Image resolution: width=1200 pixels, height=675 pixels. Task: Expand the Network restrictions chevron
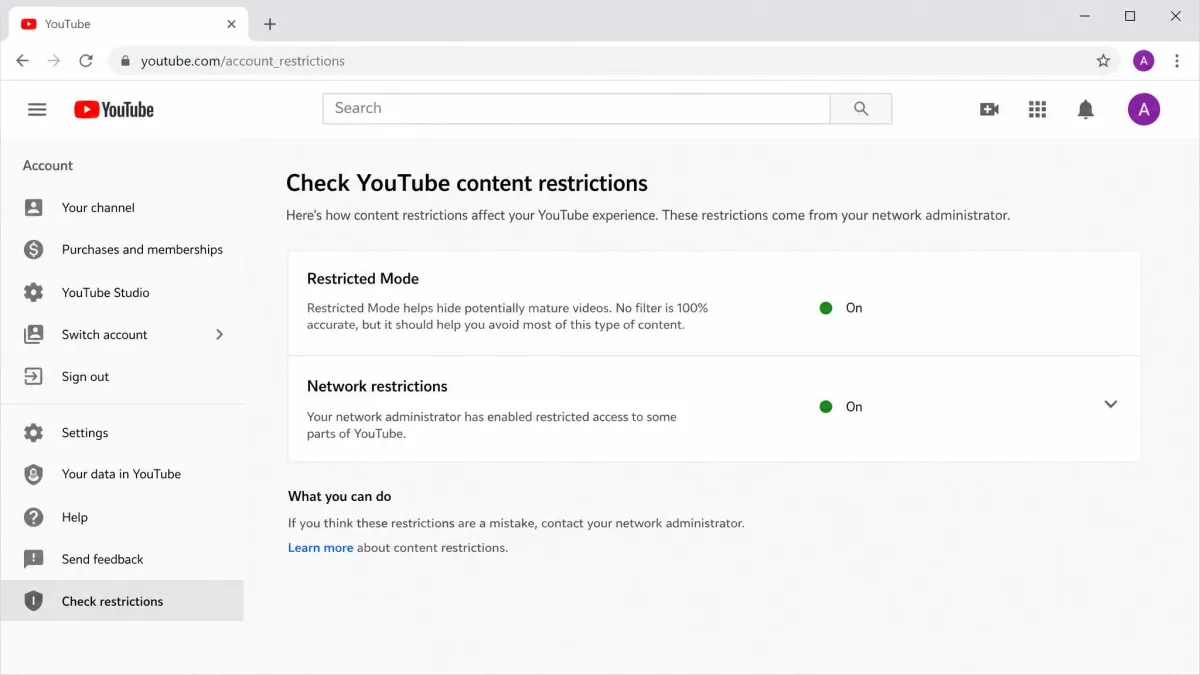1110,405
